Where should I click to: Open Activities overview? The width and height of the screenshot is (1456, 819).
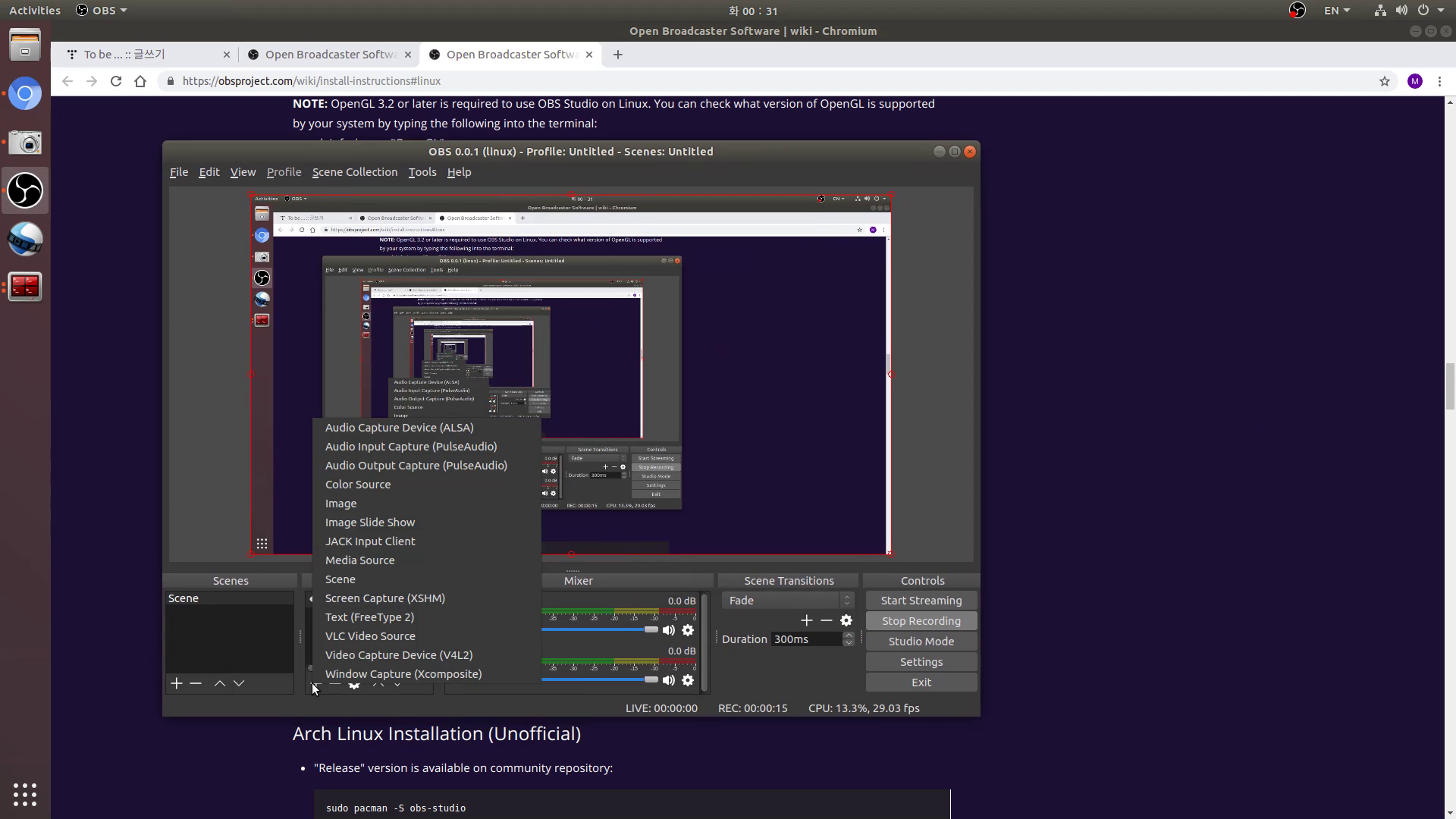(x=35, y=11)
